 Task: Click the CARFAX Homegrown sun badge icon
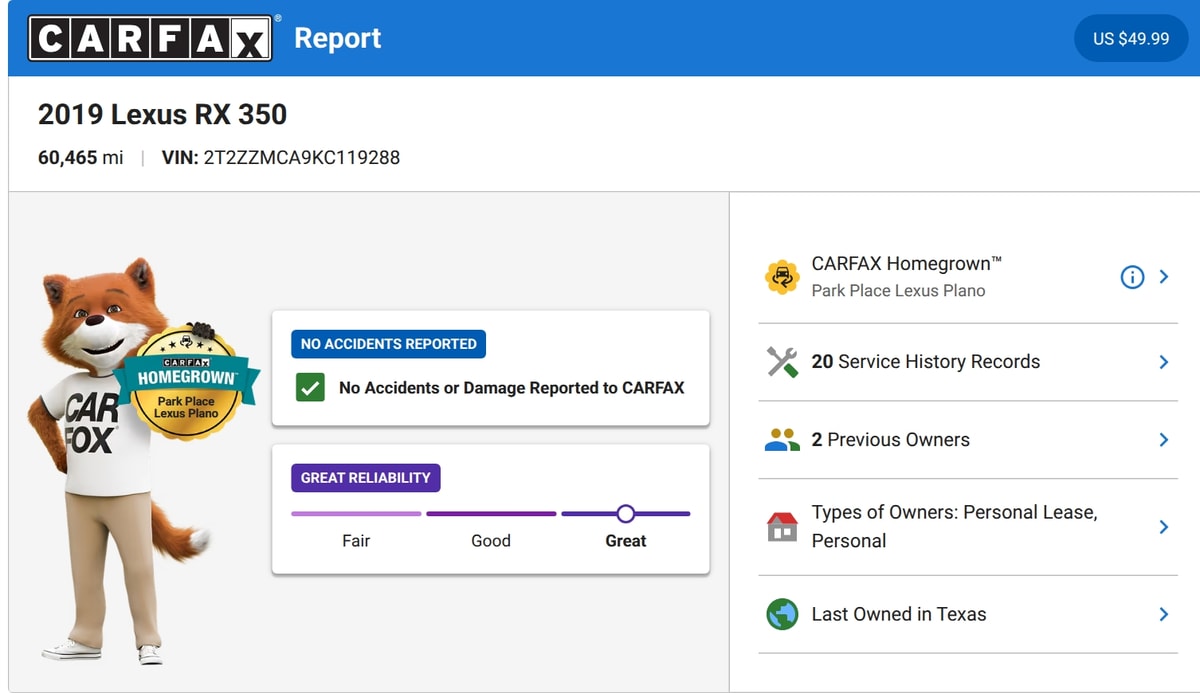pos(782,277)
